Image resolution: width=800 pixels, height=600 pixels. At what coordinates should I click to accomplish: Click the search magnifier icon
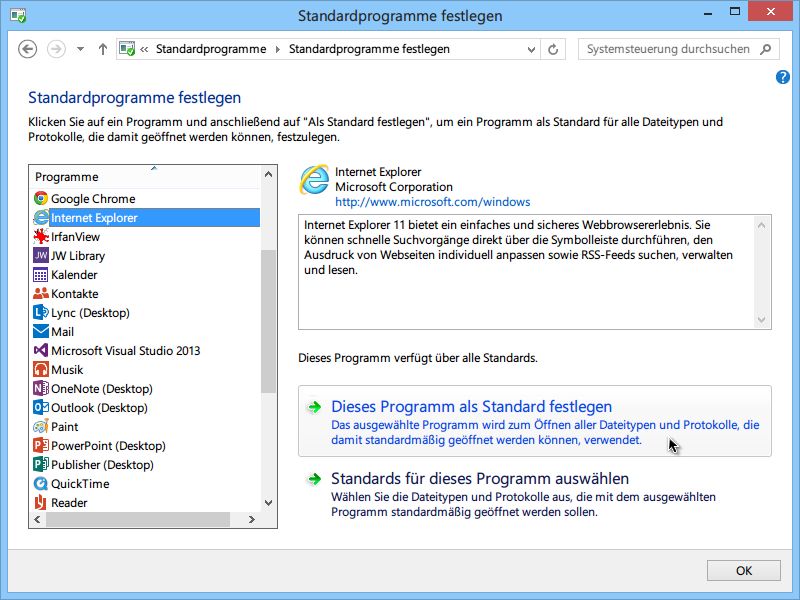(765, 49)
